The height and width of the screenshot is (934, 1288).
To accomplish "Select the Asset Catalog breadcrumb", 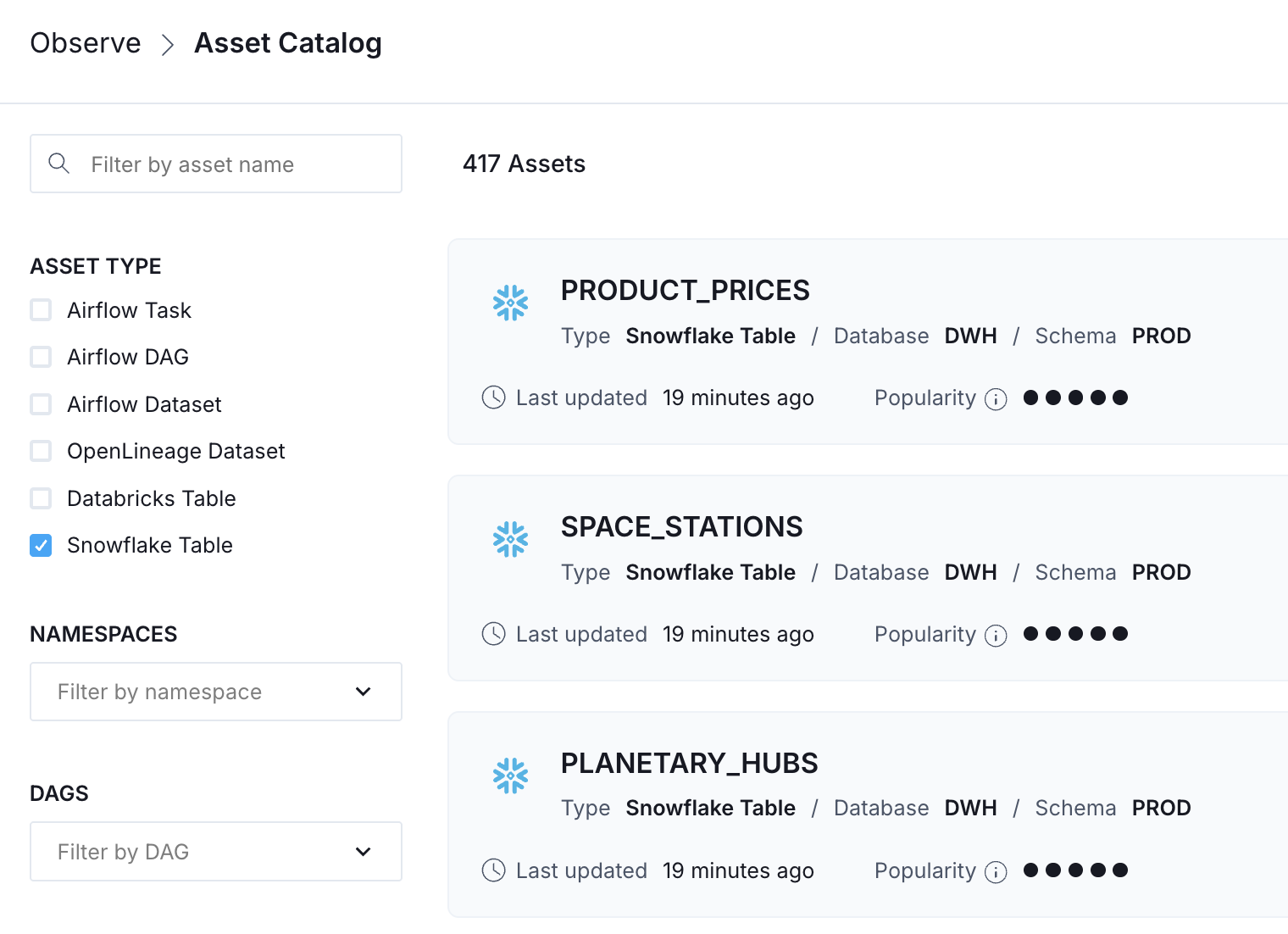I will pos(288,43).
